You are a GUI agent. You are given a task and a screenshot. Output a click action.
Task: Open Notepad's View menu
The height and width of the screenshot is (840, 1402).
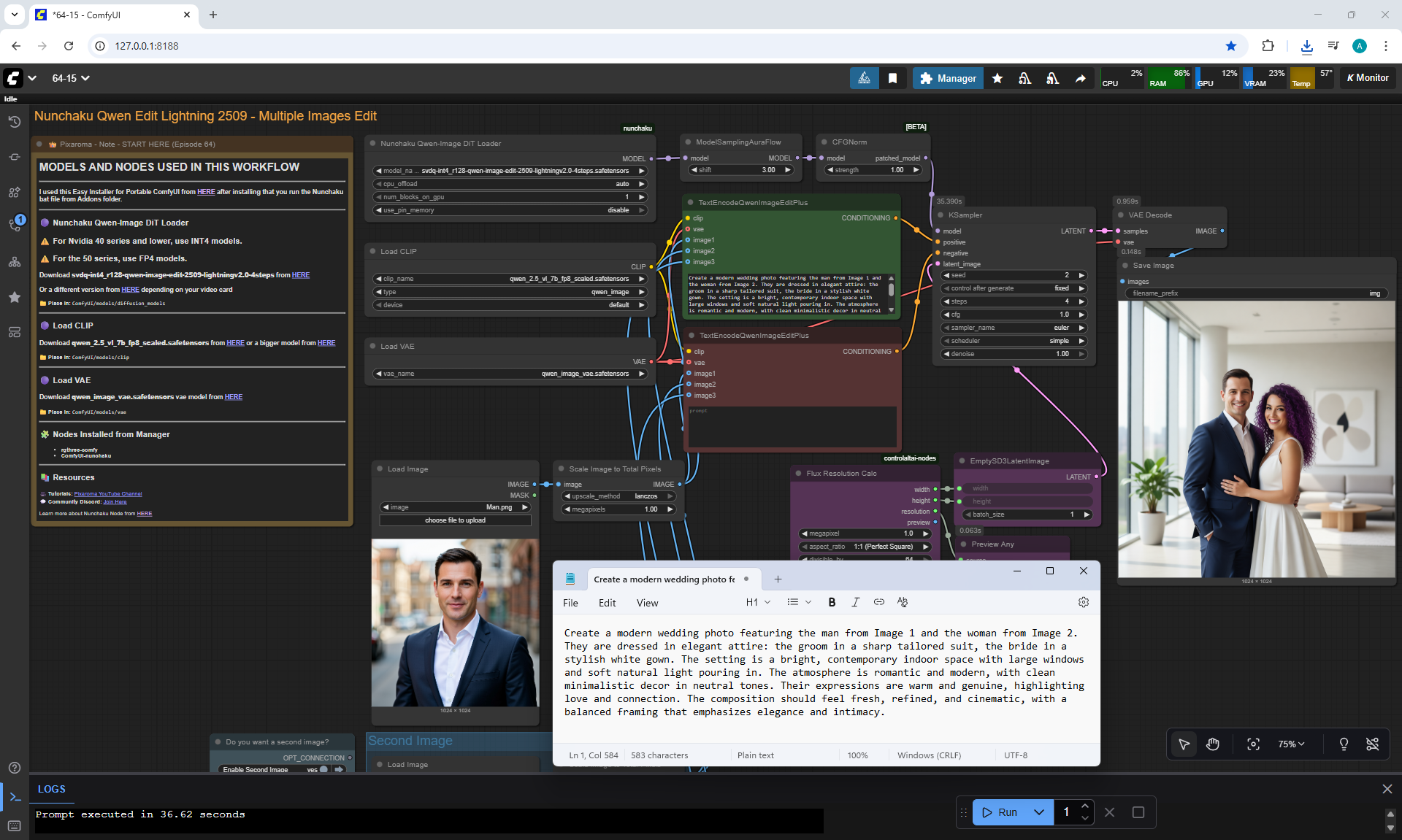click(647, 603)
